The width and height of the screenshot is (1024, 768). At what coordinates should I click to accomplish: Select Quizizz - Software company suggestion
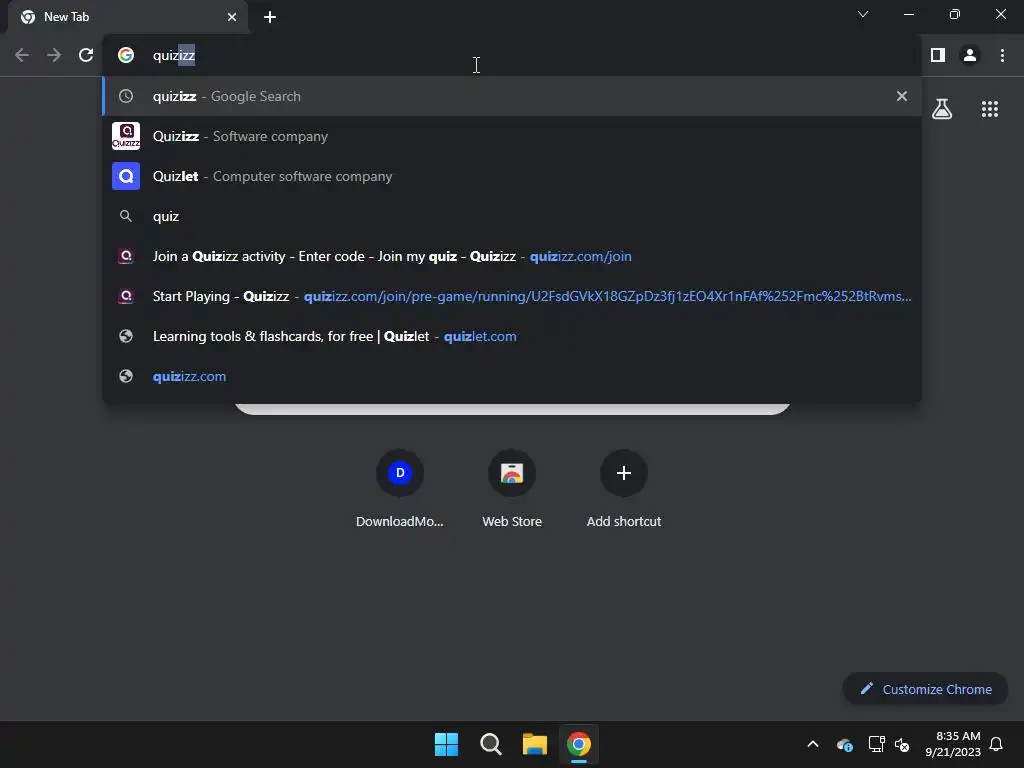[512, 136]
